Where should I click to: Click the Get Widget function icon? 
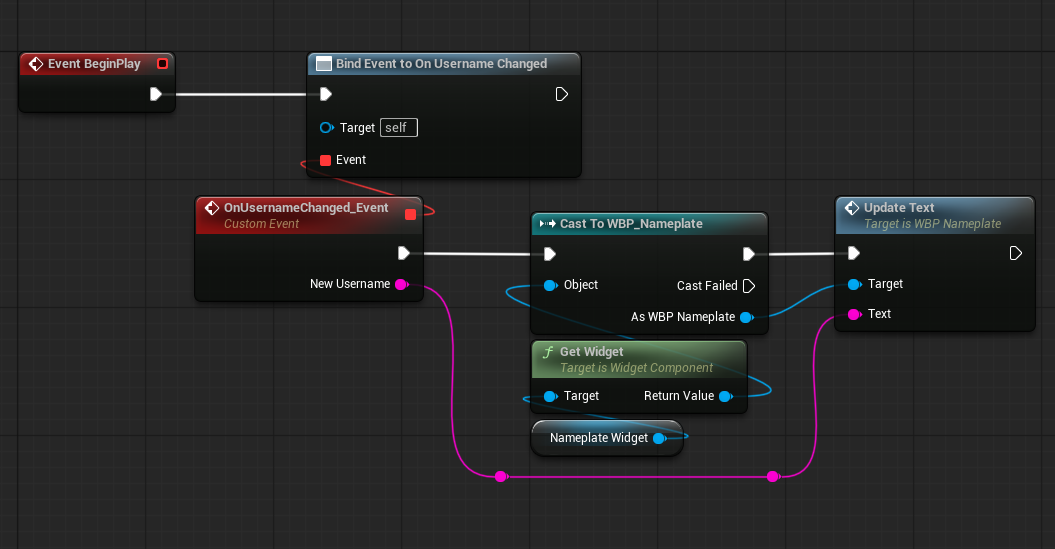click(x=547, y=352)
